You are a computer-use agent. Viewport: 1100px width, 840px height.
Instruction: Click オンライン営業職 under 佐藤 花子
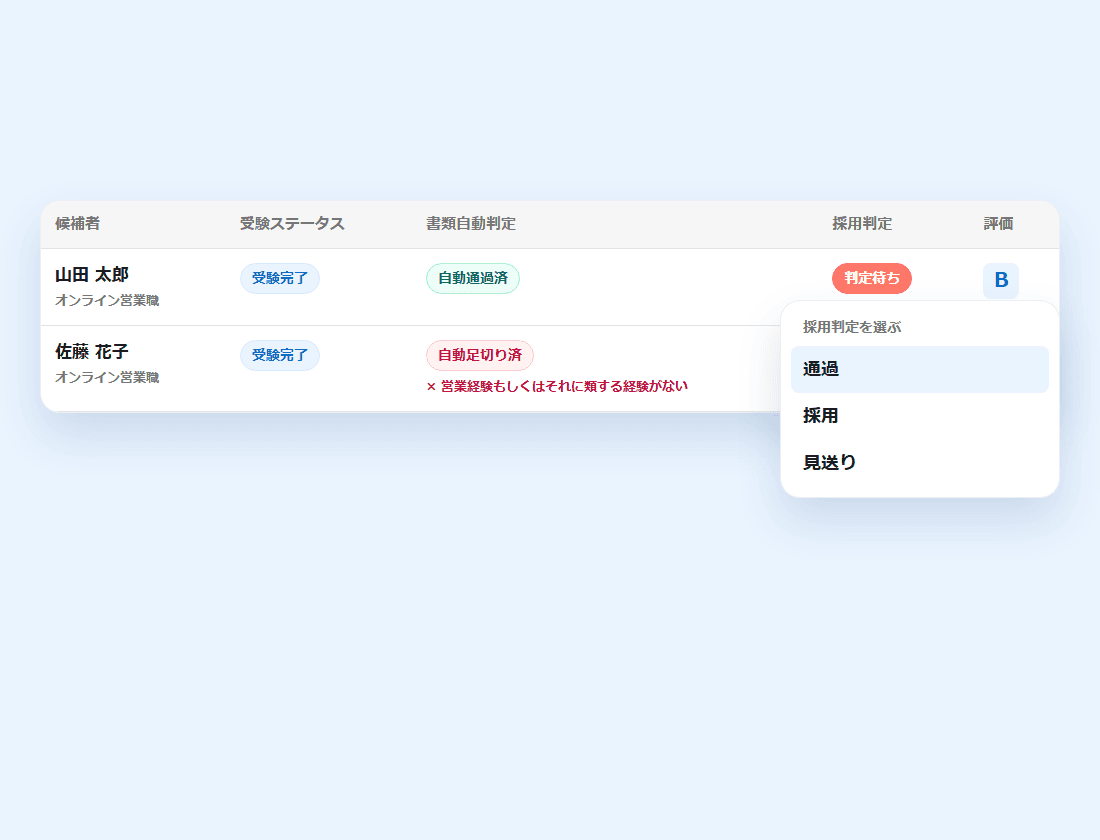[107, 378]
